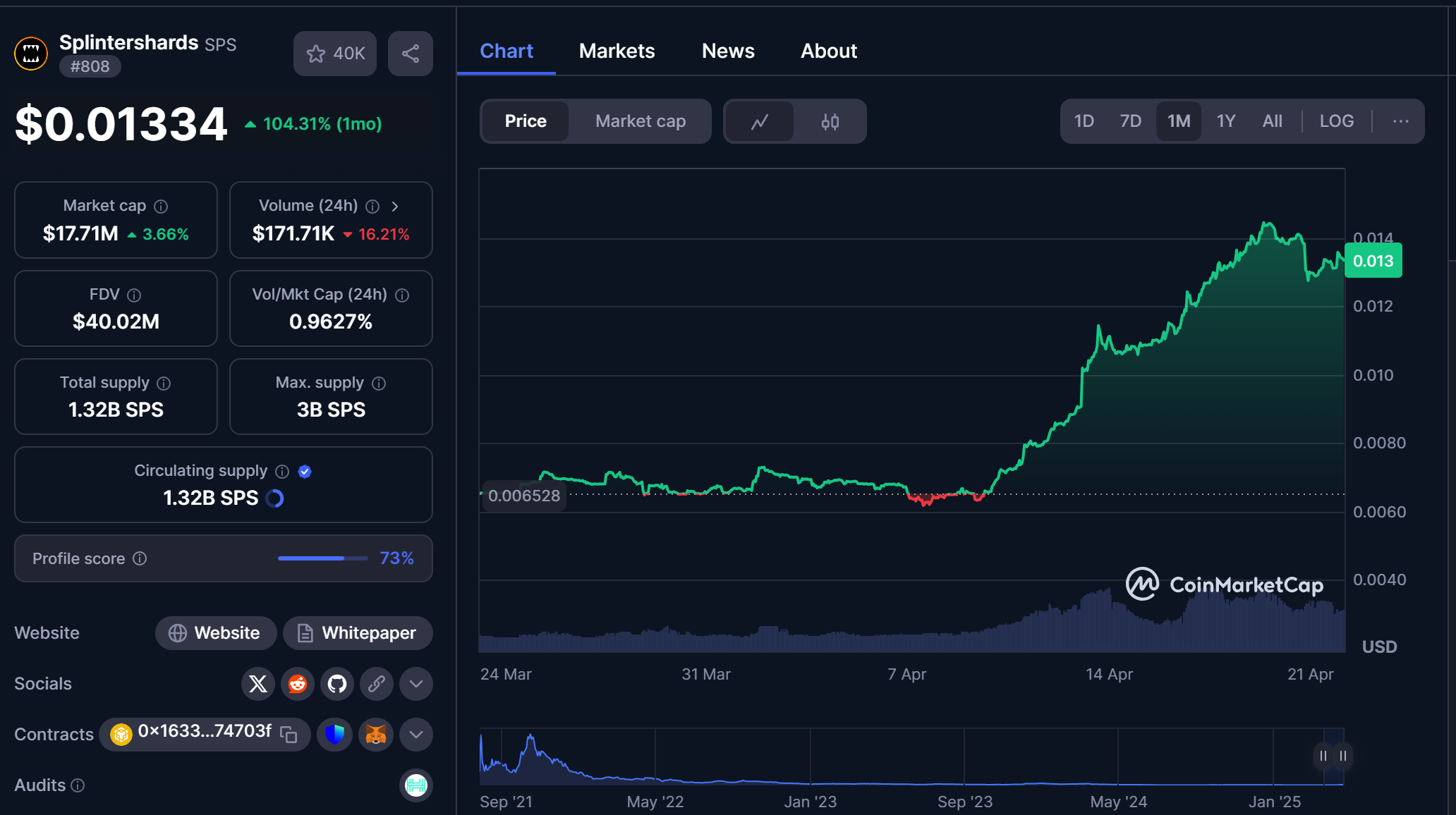Show Audits info icon

(78, 785)
